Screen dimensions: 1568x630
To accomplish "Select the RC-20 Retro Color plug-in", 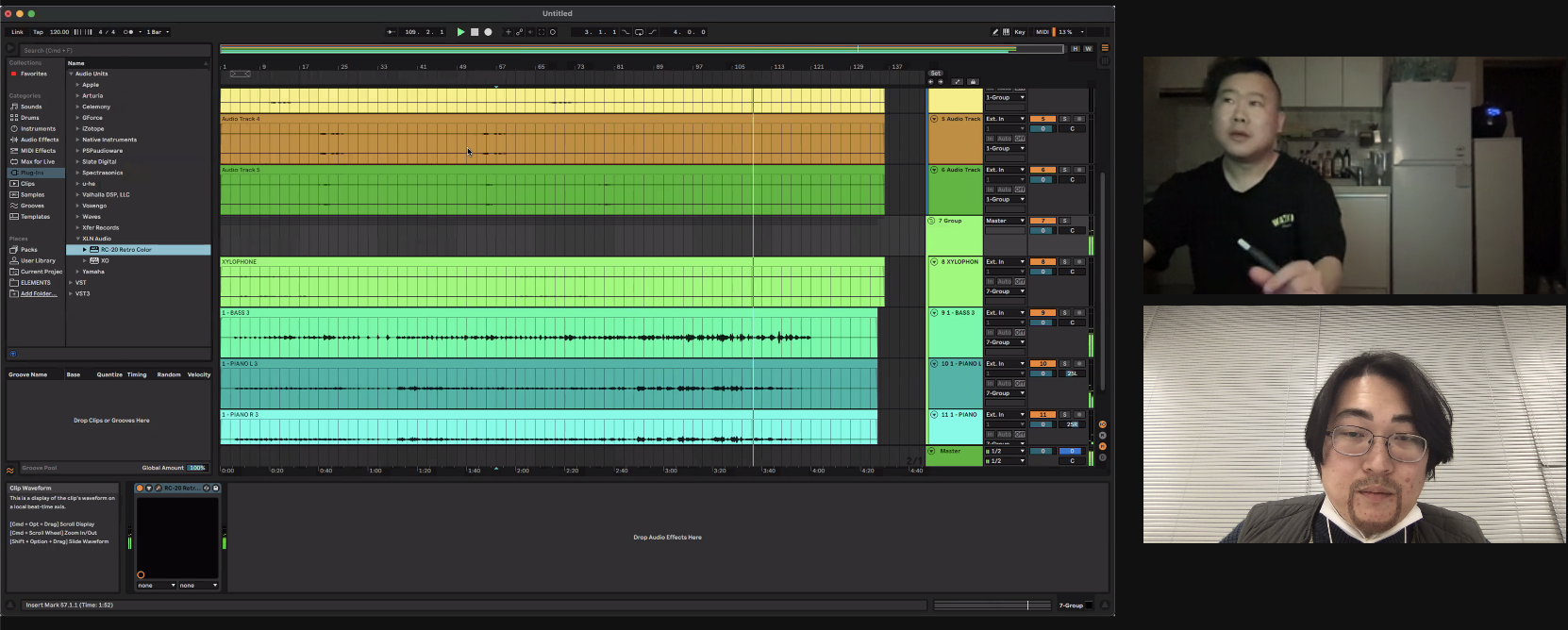I will 139,250.
